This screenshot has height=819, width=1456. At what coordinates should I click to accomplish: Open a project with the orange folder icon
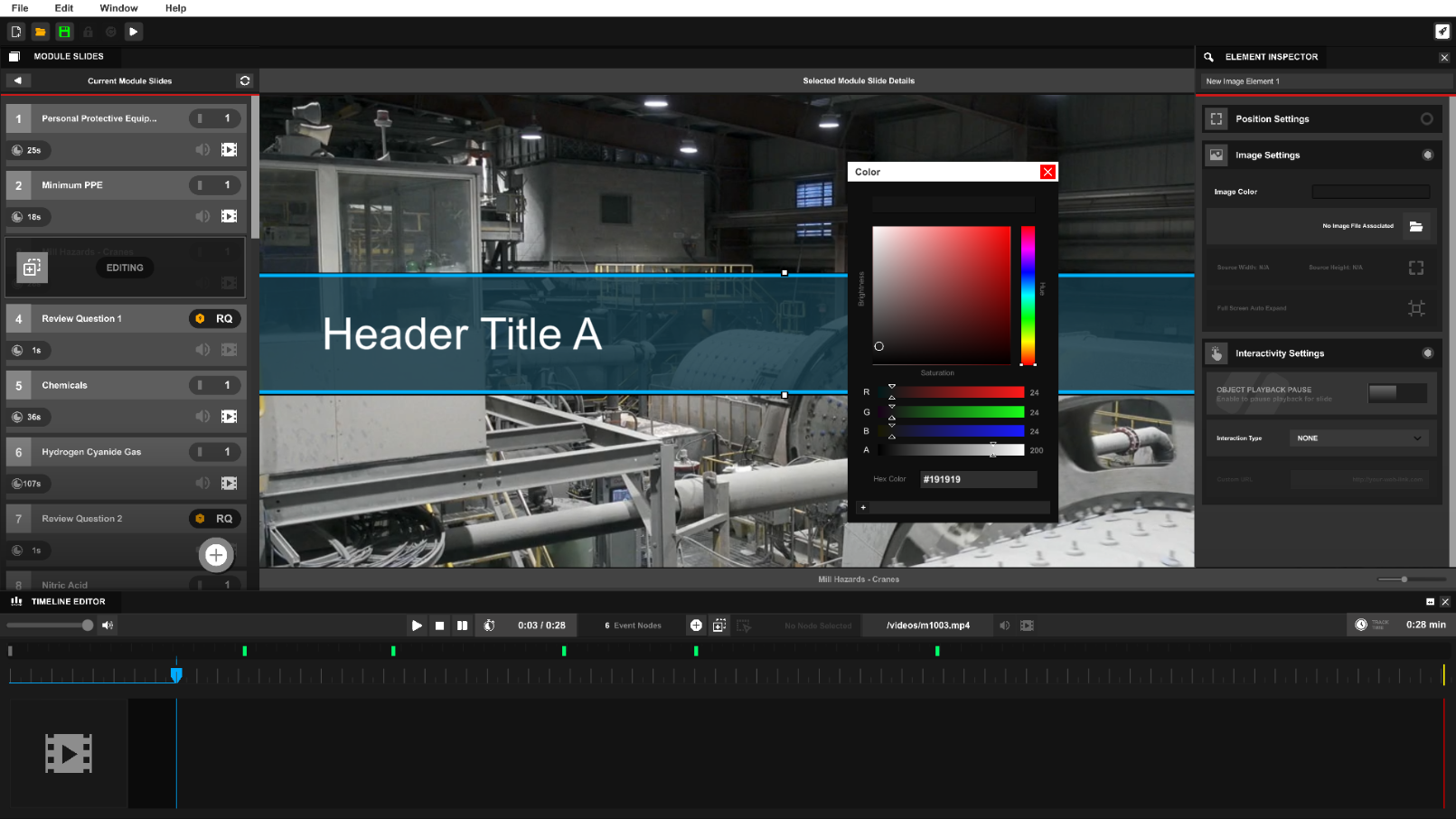click(x=41, y=32)
